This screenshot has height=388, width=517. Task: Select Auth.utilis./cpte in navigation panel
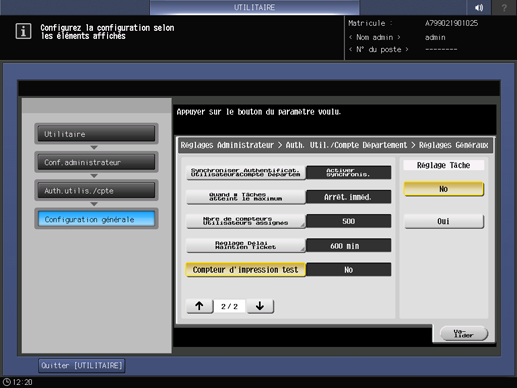click(96, 190)
